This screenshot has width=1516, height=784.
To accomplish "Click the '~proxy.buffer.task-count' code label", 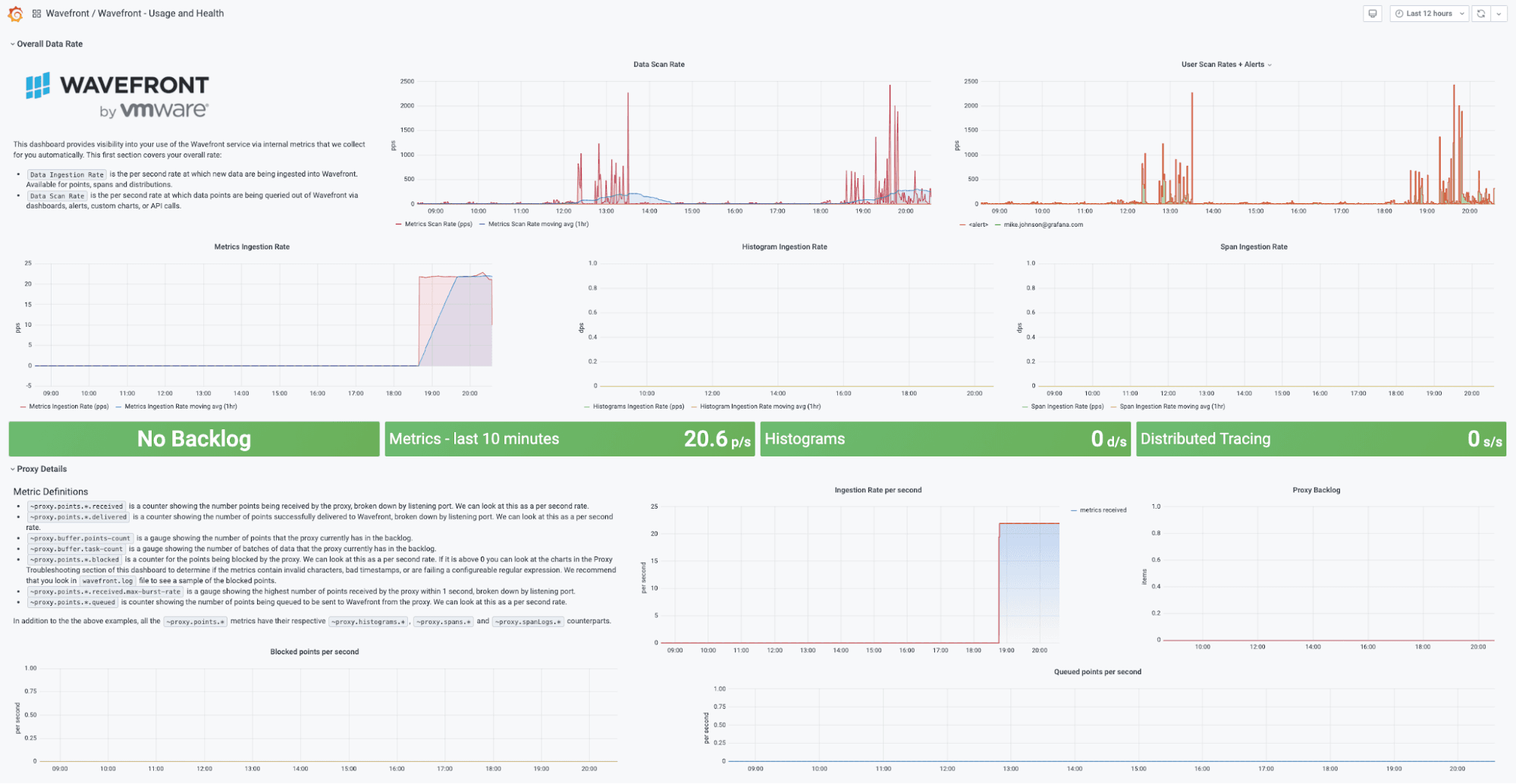I will [77, 549].
